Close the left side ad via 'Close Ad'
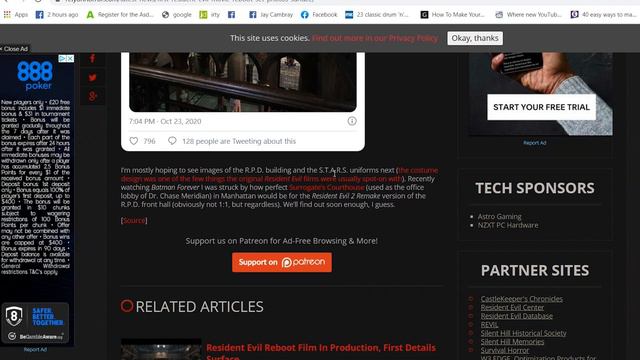 click(14, 49)
